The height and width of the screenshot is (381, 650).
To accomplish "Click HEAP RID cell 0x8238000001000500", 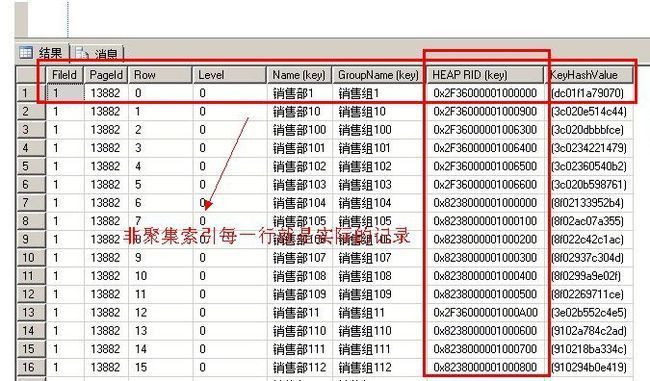I will tap(485, 294).
